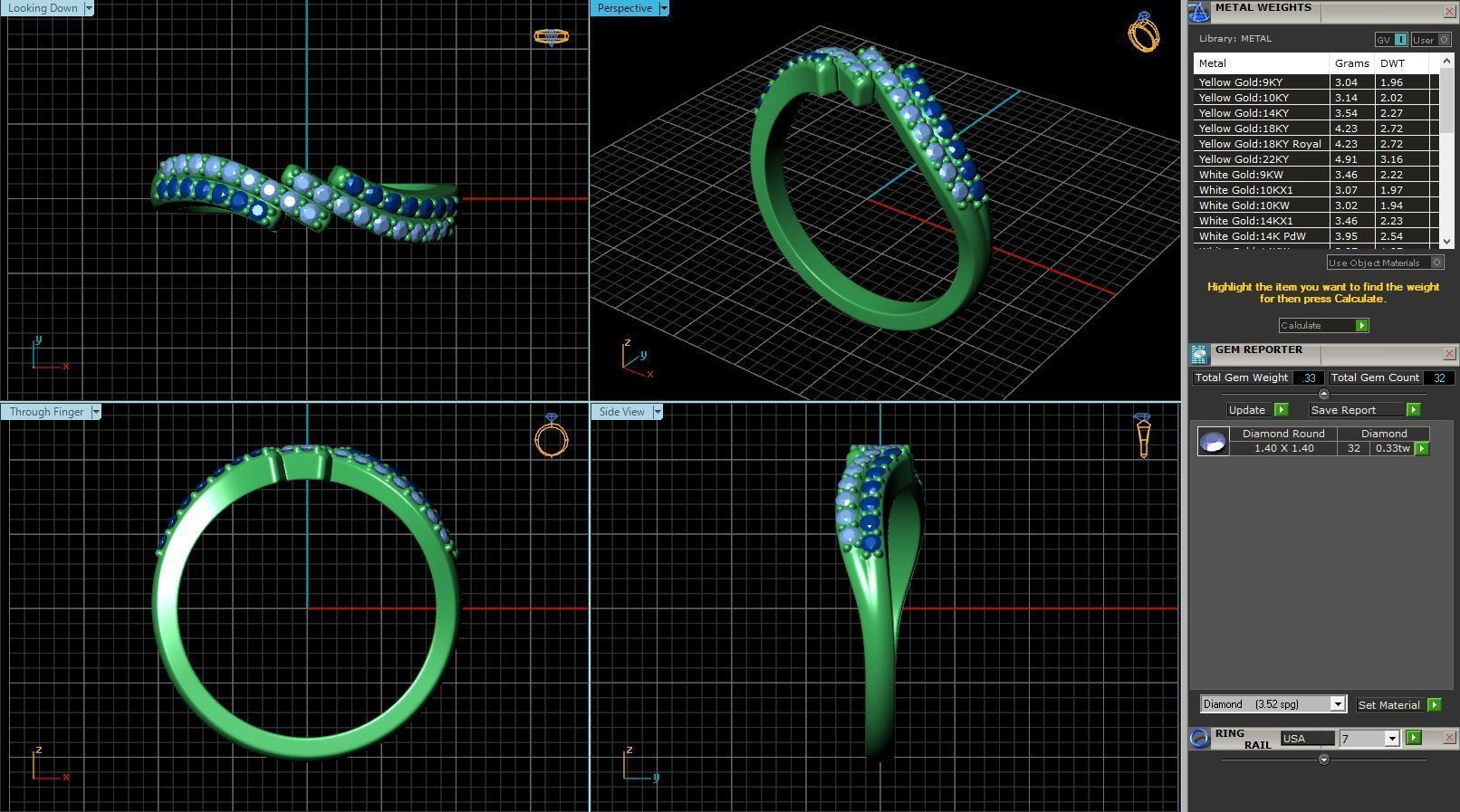1460x812 pixels.
Task: Select the Yellow Gold:18KY row
Action: [1316, 129]
